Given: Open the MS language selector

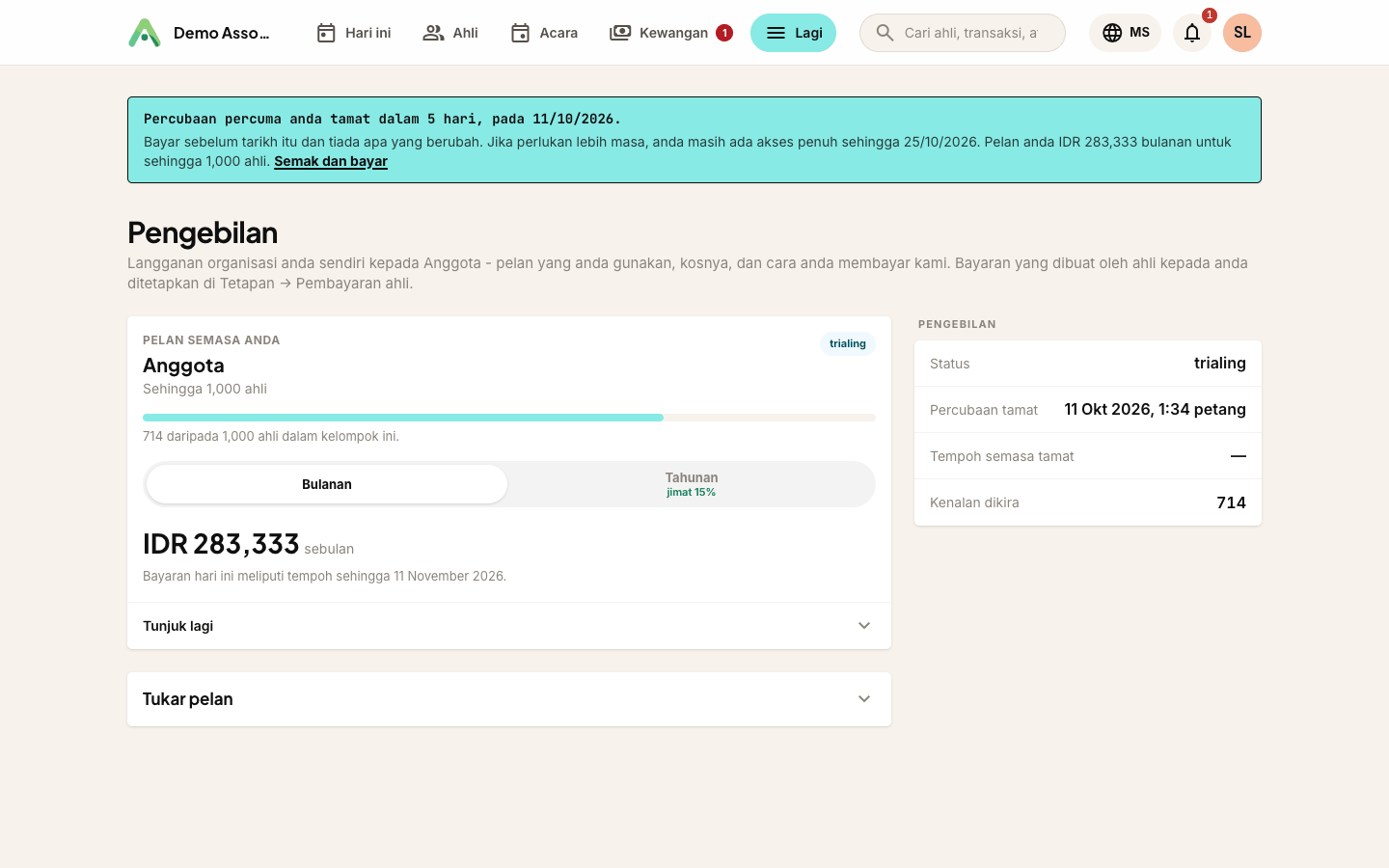Looking at the screenshot, I should pyautogui.click(x=1125, y=33).
